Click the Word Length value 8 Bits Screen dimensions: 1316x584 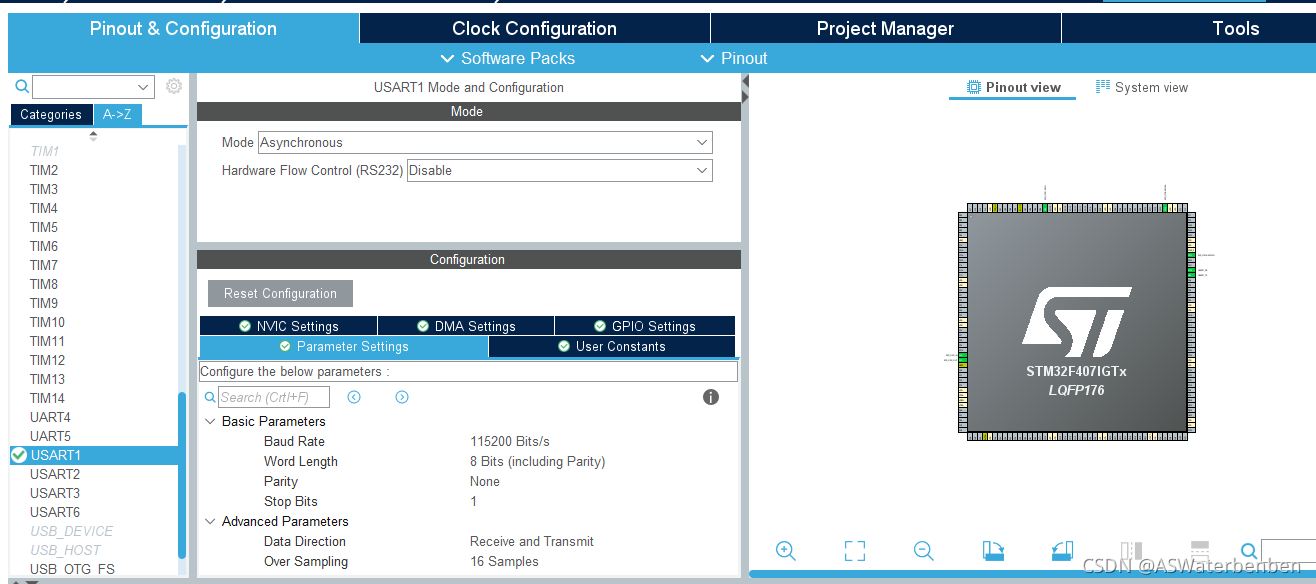[538, 461]
